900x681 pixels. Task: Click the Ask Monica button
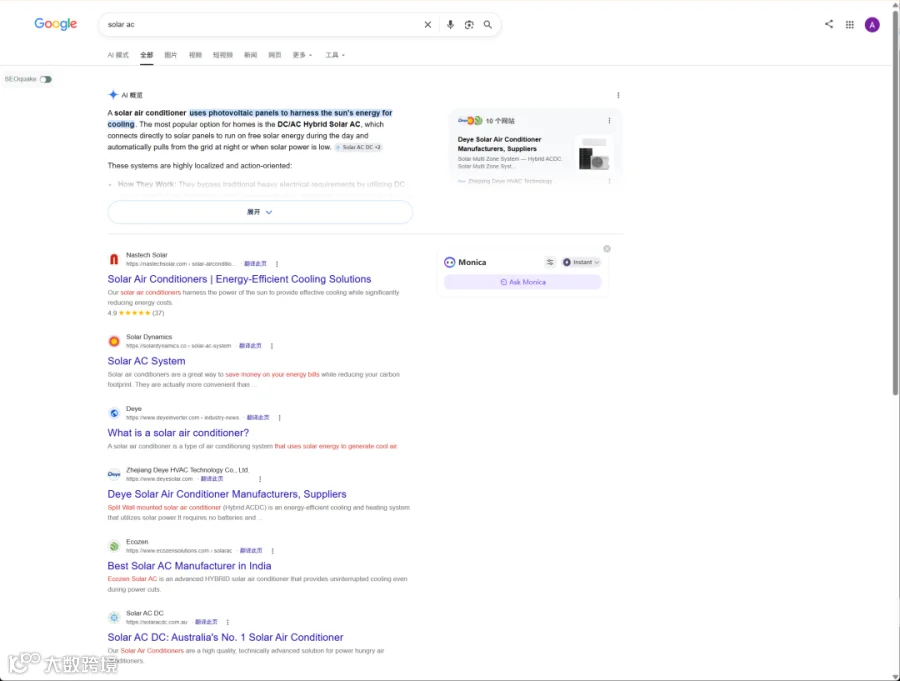click(523, 282)
